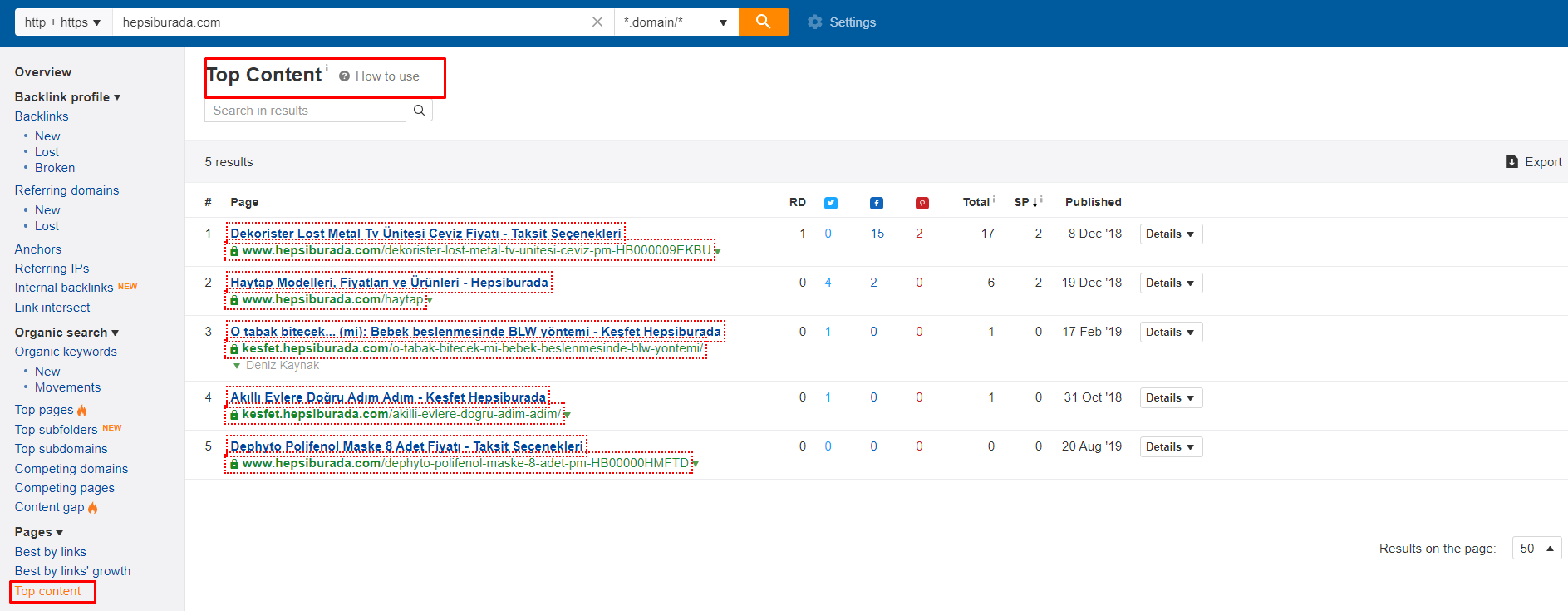The height and width of the screenshot is (611, 1568).
Task: Click the orange search magnifier button
Action: (764, 22)
